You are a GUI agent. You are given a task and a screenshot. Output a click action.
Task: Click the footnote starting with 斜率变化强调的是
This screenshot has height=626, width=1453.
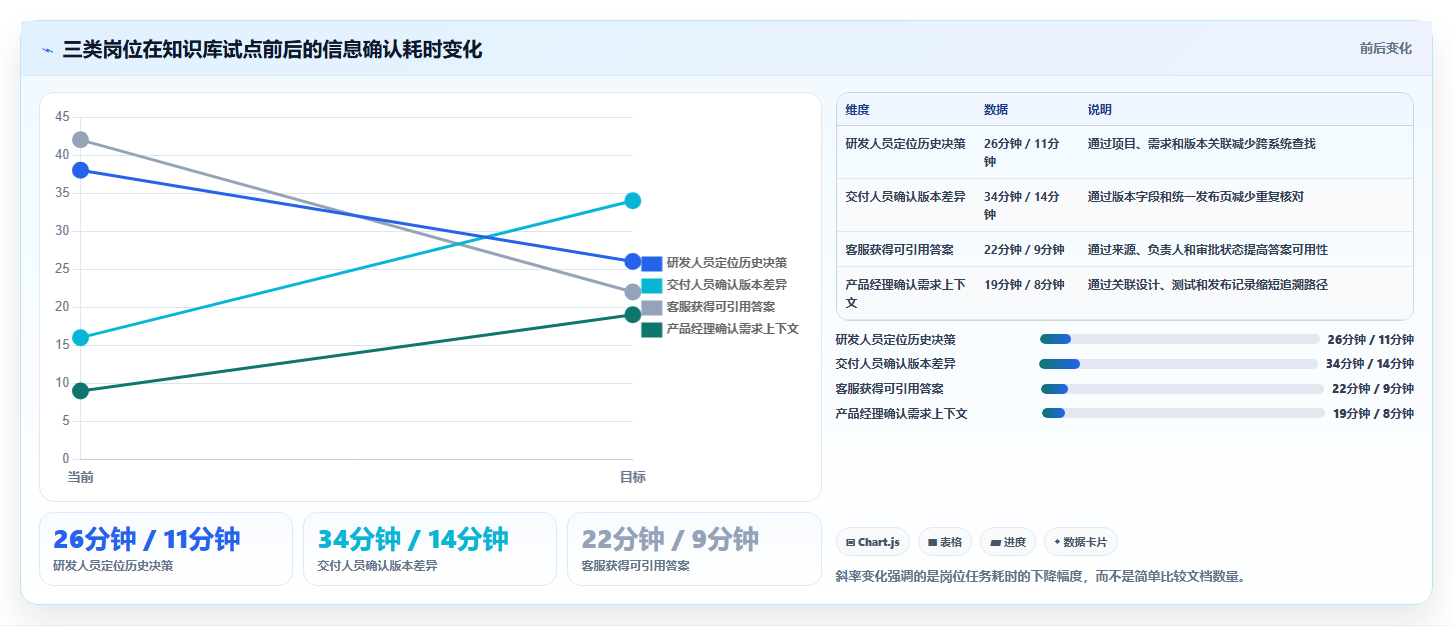point(1041,577)
